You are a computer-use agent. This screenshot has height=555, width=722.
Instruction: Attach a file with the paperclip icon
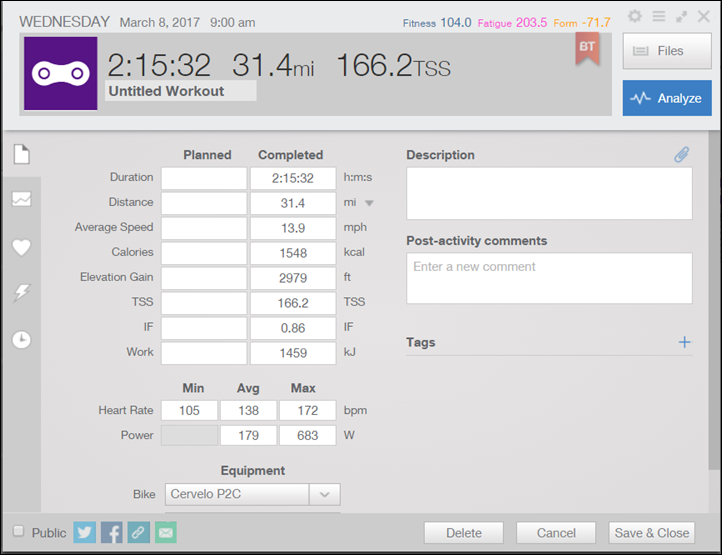pos(681,155)
